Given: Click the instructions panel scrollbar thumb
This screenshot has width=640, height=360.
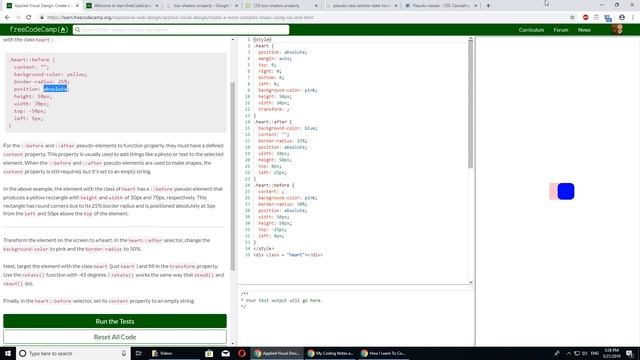Looking at the screenshot, I should [233, 176].
